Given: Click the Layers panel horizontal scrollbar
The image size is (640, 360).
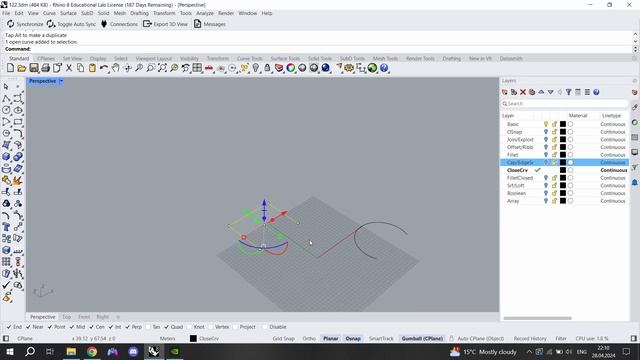Looking at the screenshot, I should coord(538,318).
